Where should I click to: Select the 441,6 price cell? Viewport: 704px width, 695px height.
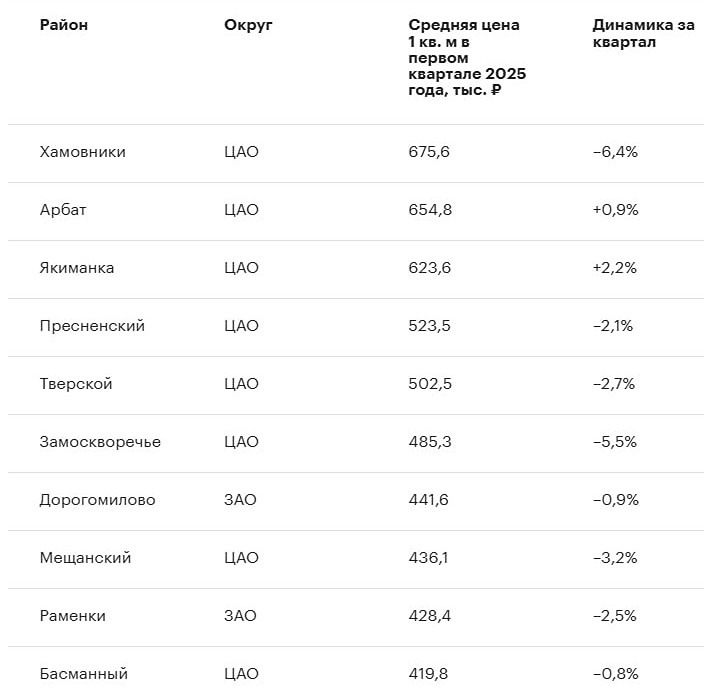428,500
